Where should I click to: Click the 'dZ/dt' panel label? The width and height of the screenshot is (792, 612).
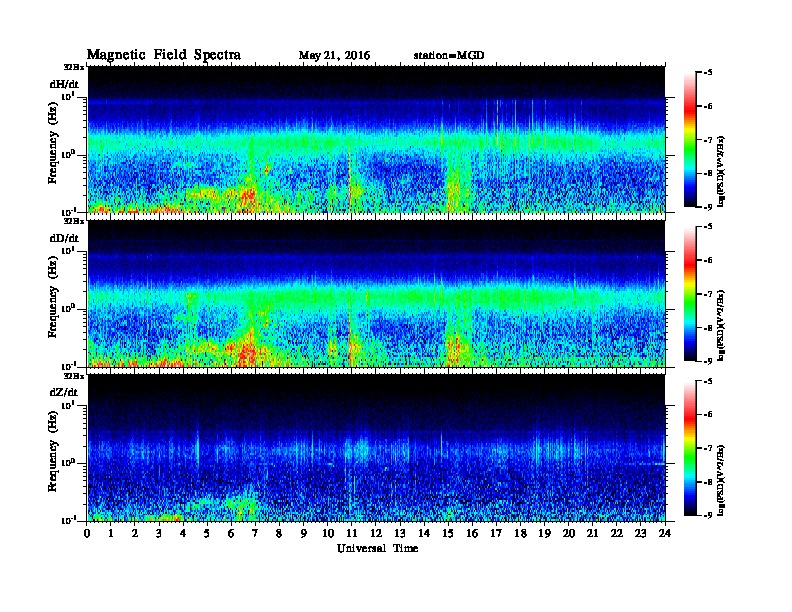pos(64,392)
